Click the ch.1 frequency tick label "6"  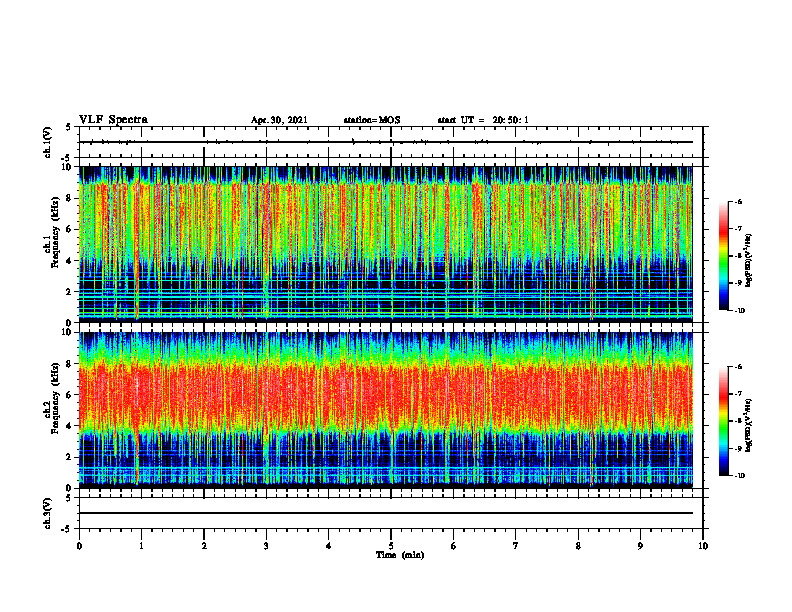70,229
